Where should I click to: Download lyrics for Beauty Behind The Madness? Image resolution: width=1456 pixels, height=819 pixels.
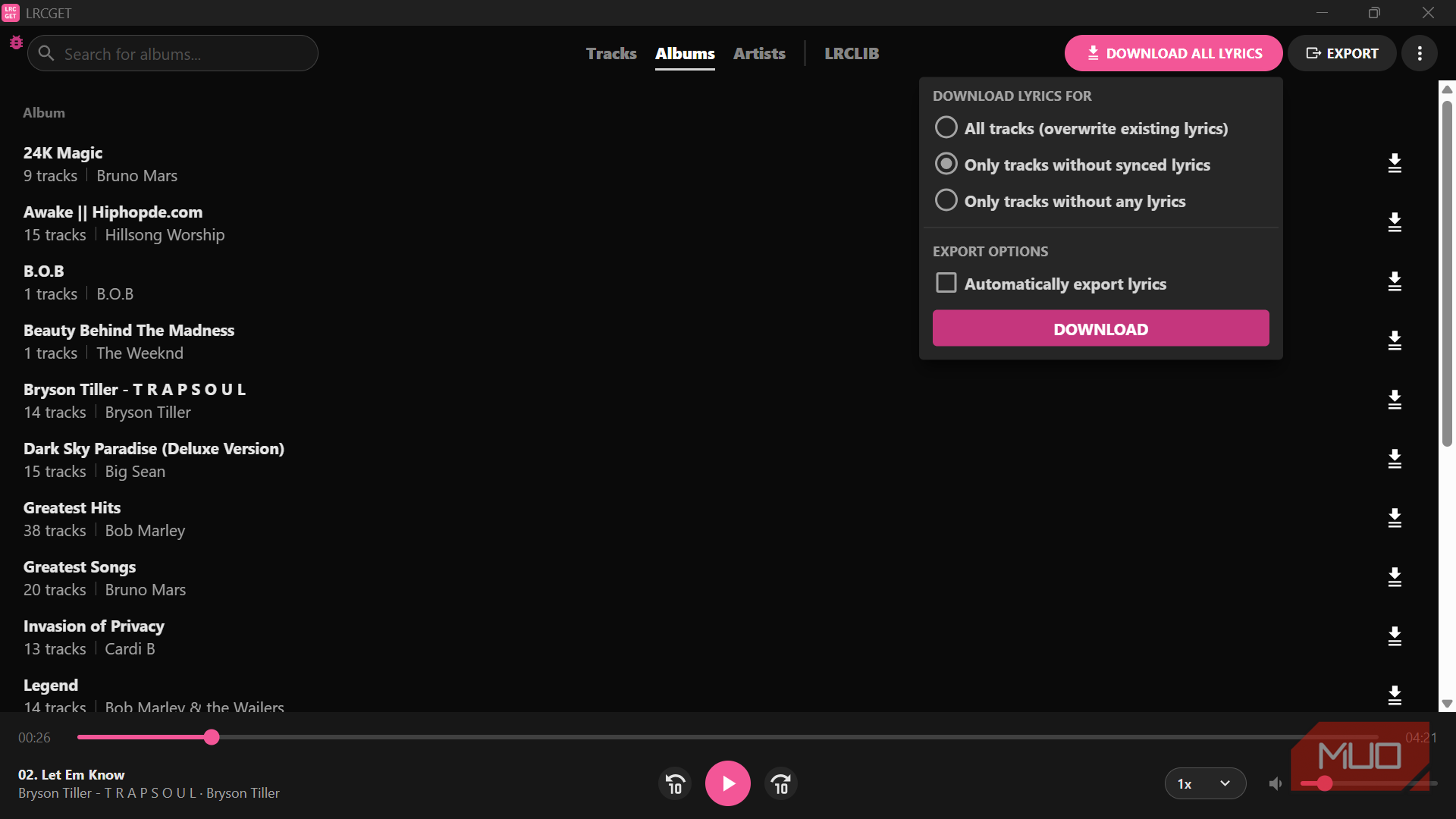click(x=1395, y=340)
